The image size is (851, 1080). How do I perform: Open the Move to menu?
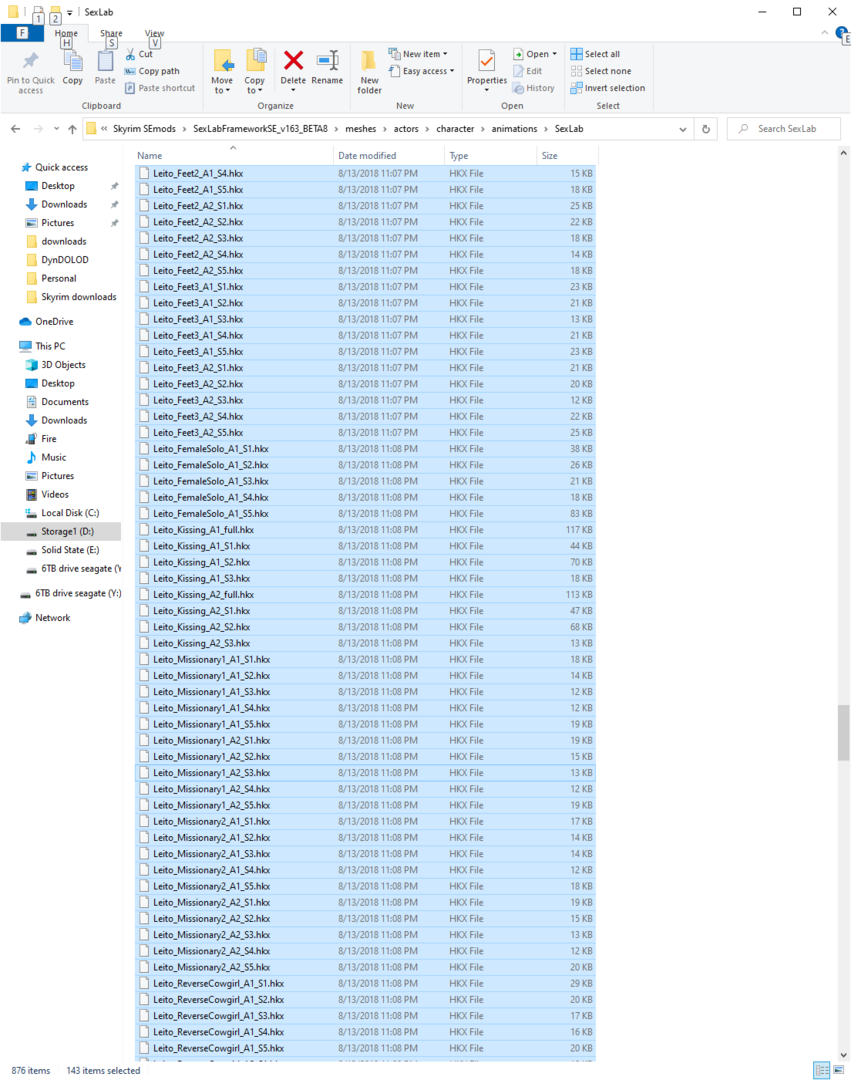click(222, 72)
